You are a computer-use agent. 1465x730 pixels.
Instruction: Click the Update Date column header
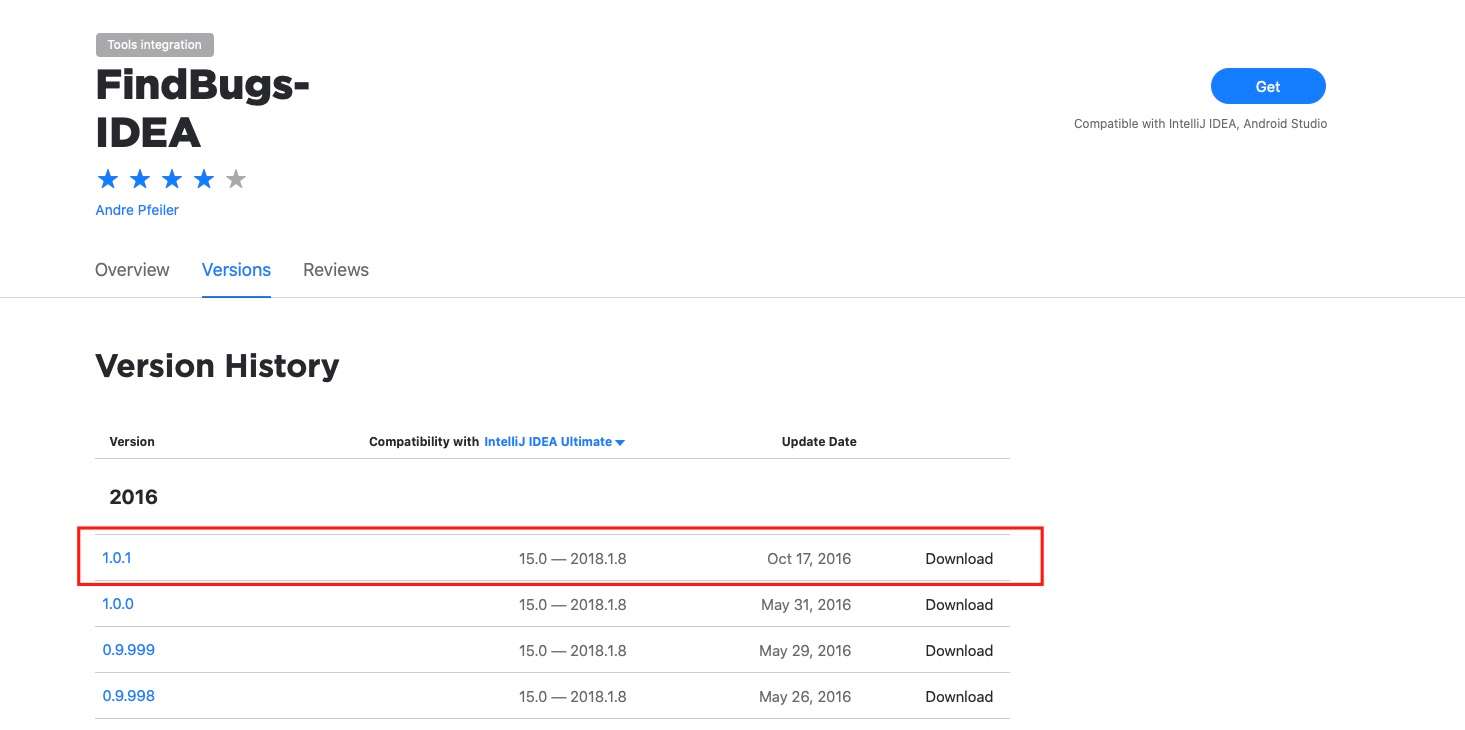(x=819, y=442)
